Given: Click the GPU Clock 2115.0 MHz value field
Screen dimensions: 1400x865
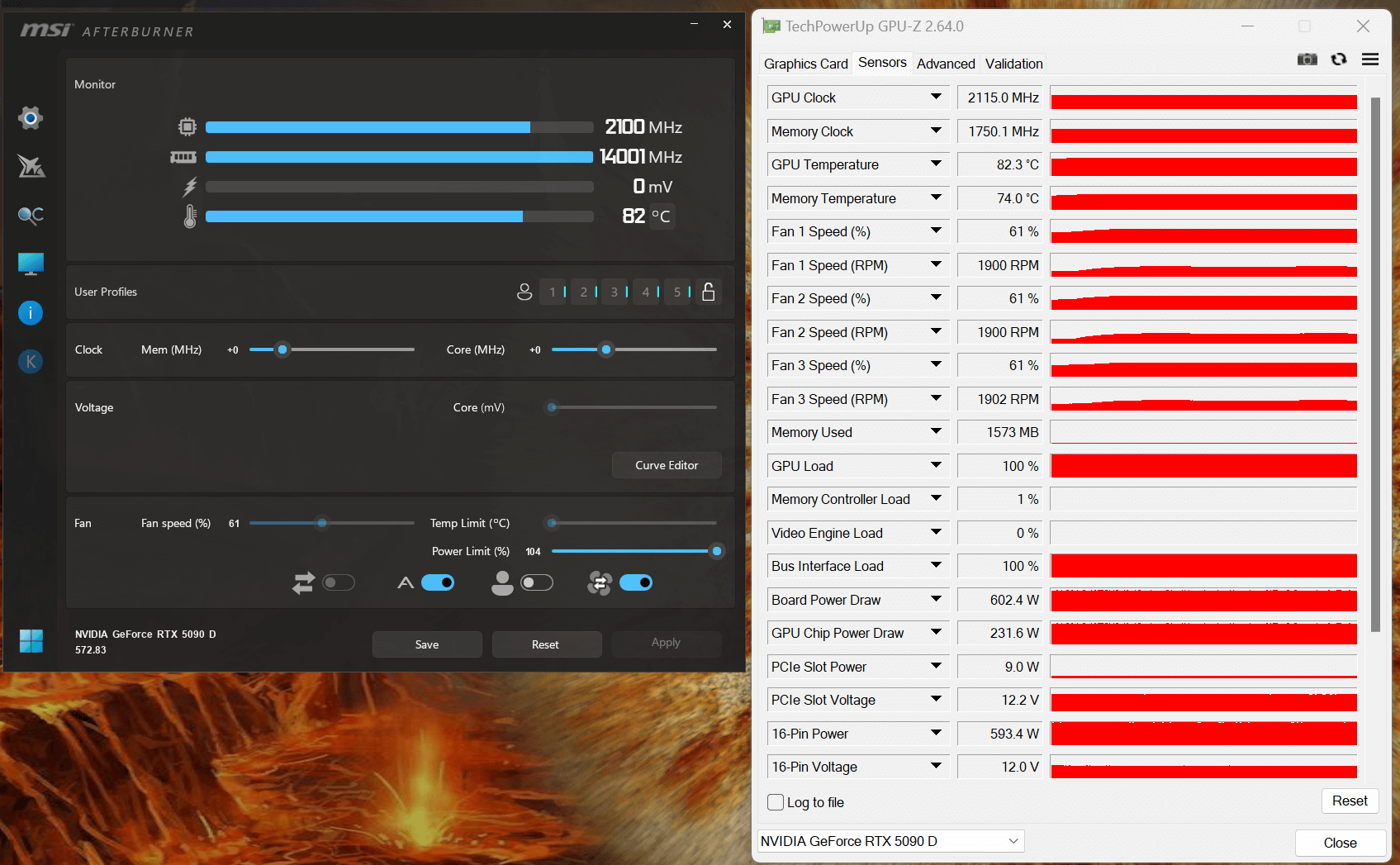Looking at the screenshot, I should (x=999, y=97).
